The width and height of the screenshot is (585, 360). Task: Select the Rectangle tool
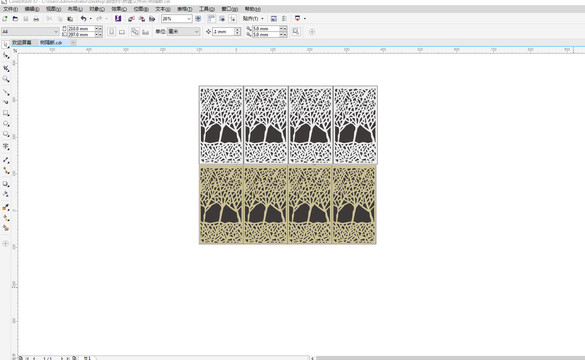click(6, 113)
